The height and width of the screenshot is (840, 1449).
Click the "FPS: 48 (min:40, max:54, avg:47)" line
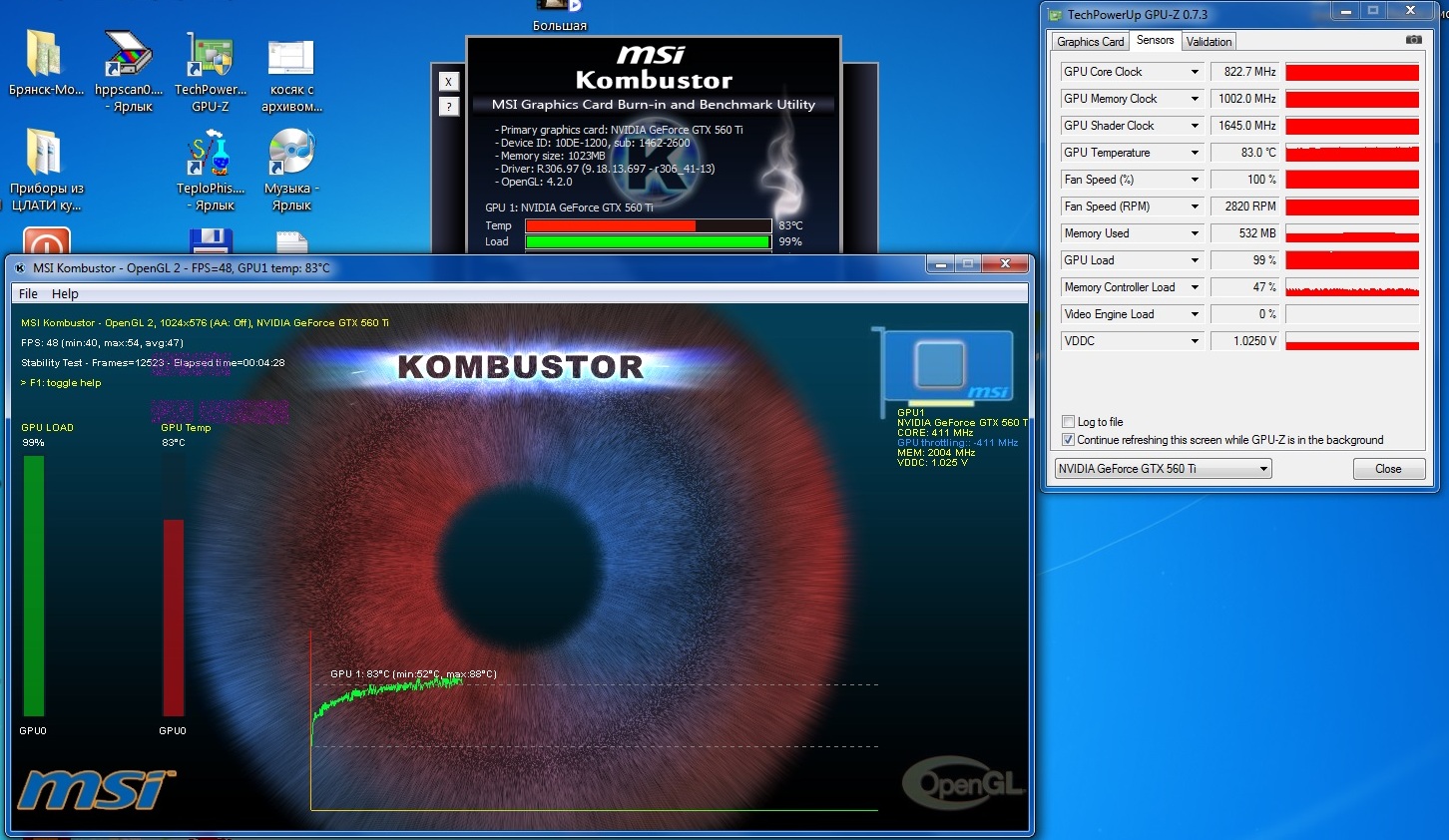click(102, 343)
